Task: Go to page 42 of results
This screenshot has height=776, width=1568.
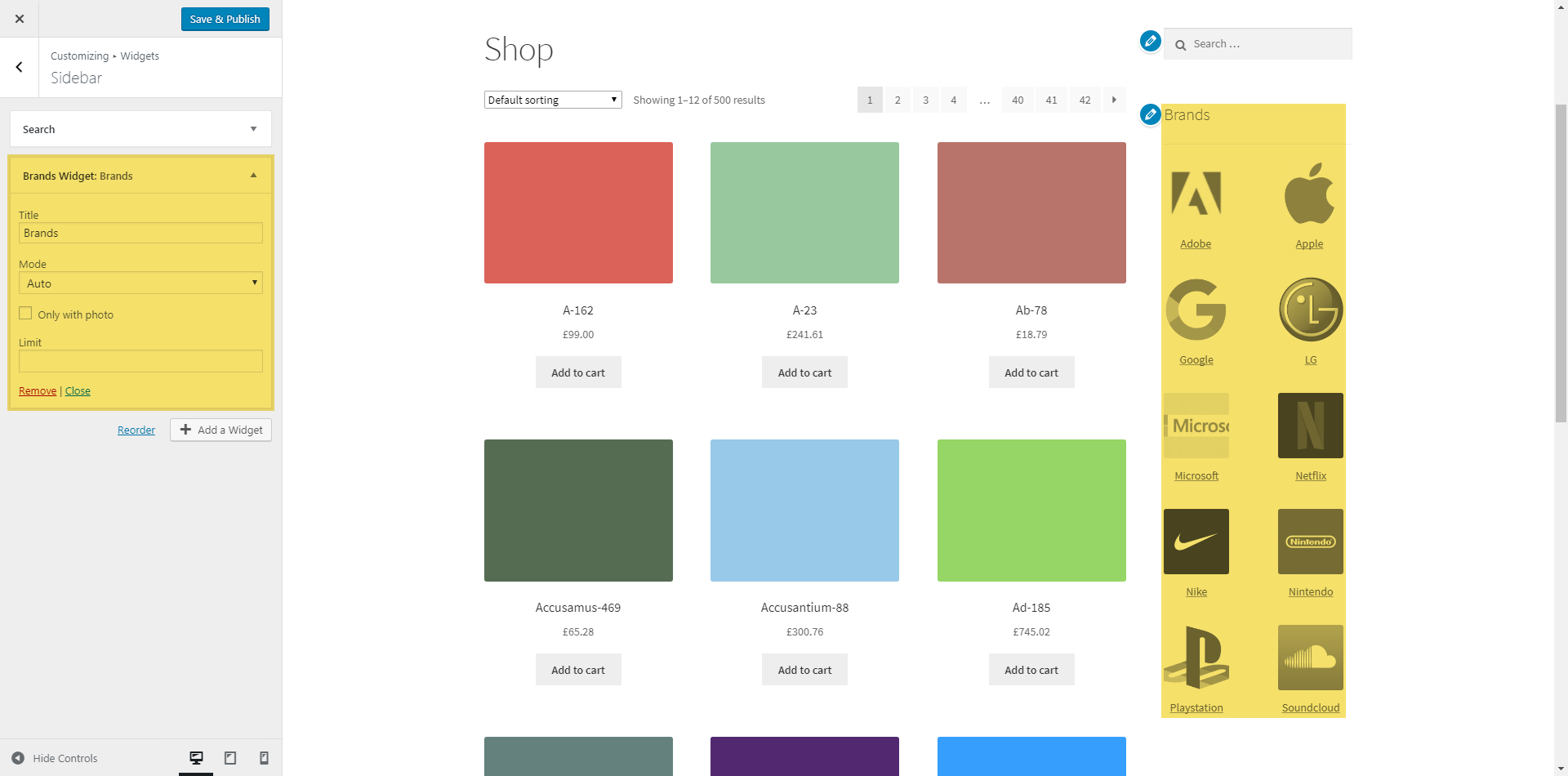Action: point(1085,100)
